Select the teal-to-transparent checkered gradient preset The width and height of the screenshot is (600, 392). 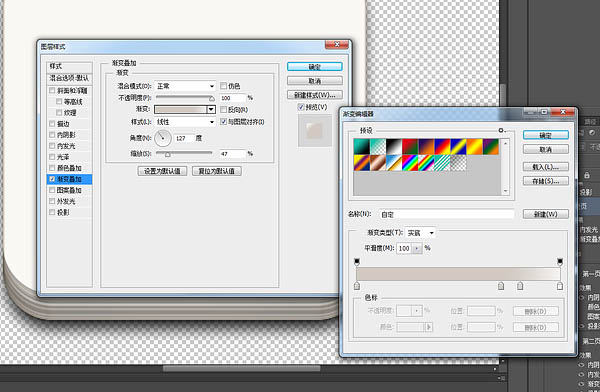[378, 147]
